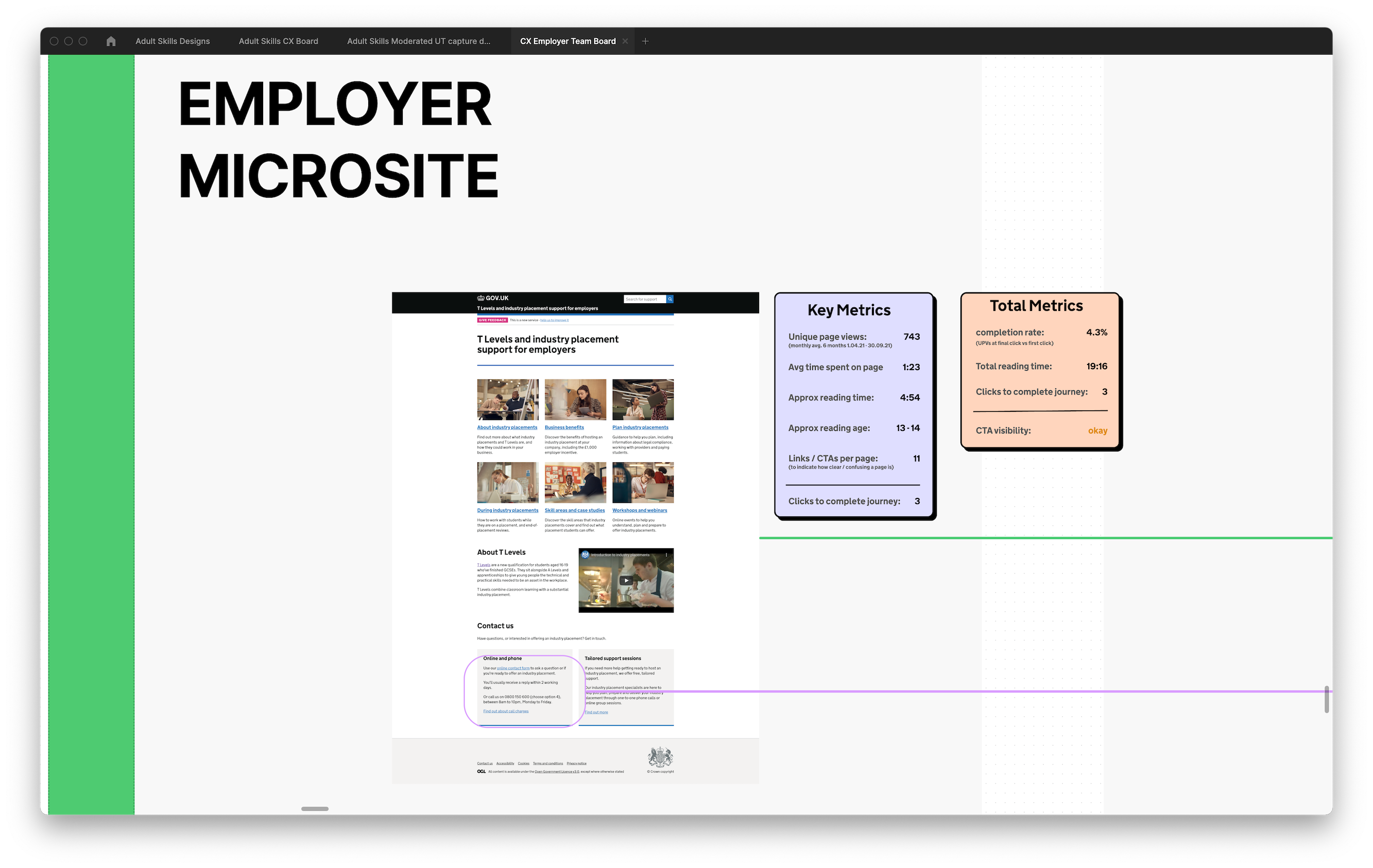Play the Introduction to industry placements video

click(x=626, y=580)
